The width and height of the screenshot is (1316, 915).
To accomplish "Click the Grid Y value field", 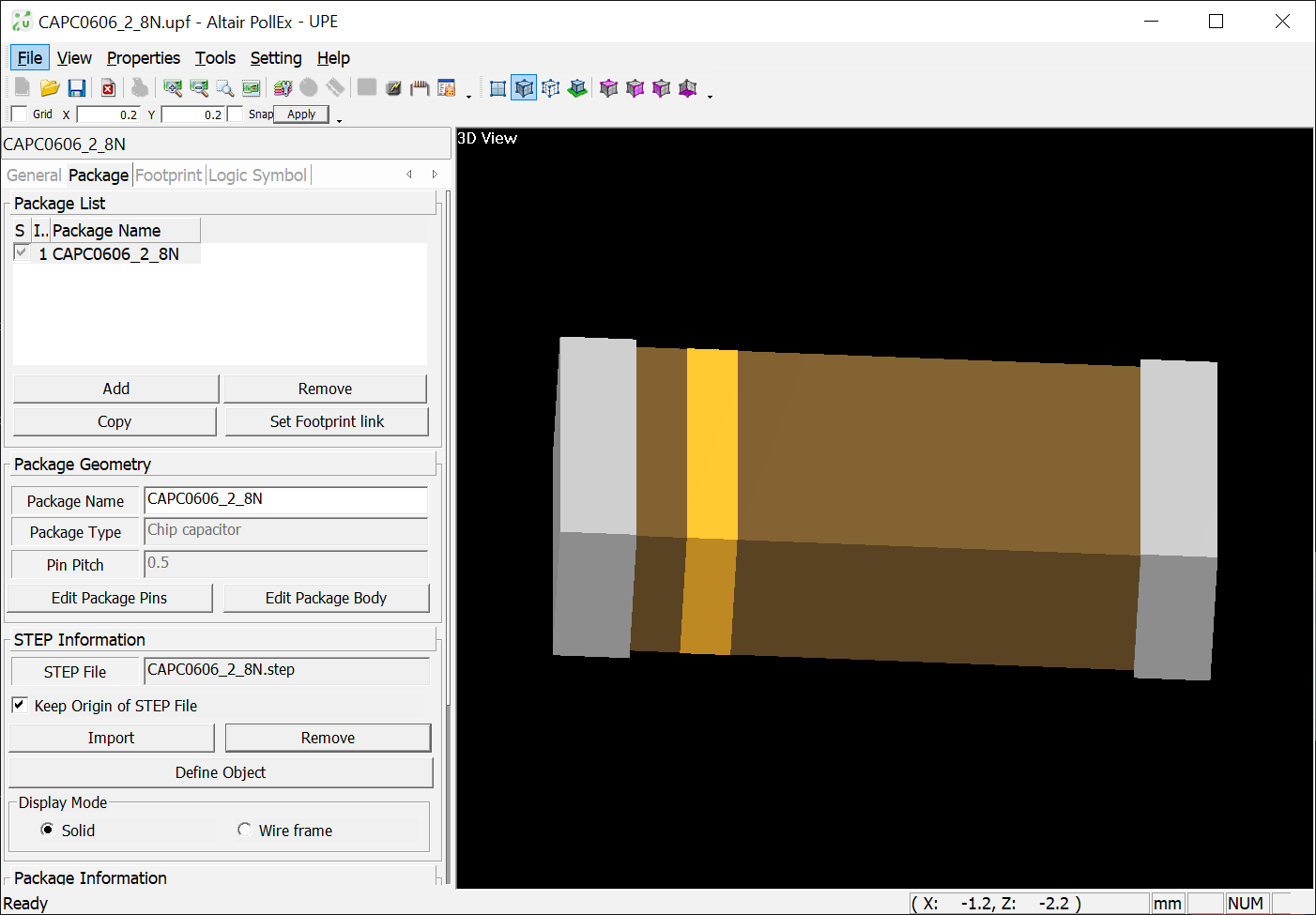I will click(x=192, y=114).
